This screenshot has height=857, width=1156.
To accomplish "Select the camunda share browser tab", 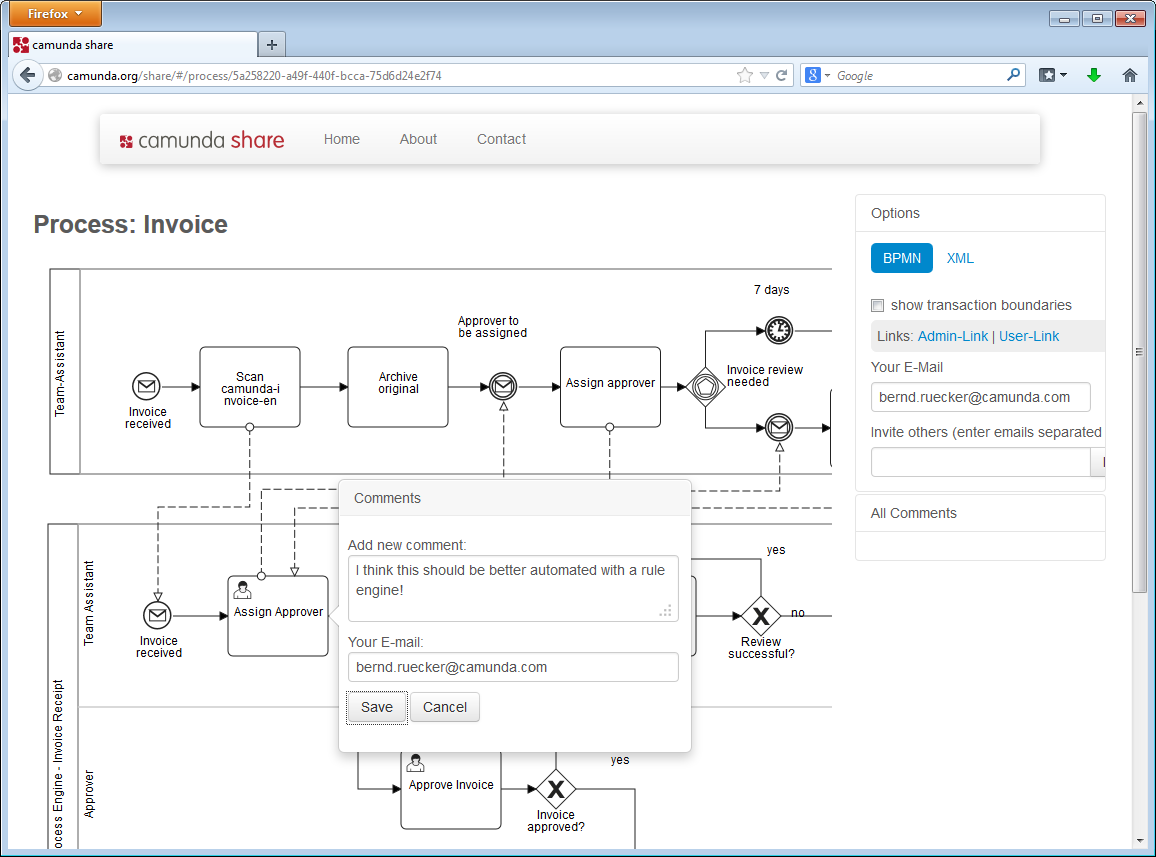I will (133, 45).
